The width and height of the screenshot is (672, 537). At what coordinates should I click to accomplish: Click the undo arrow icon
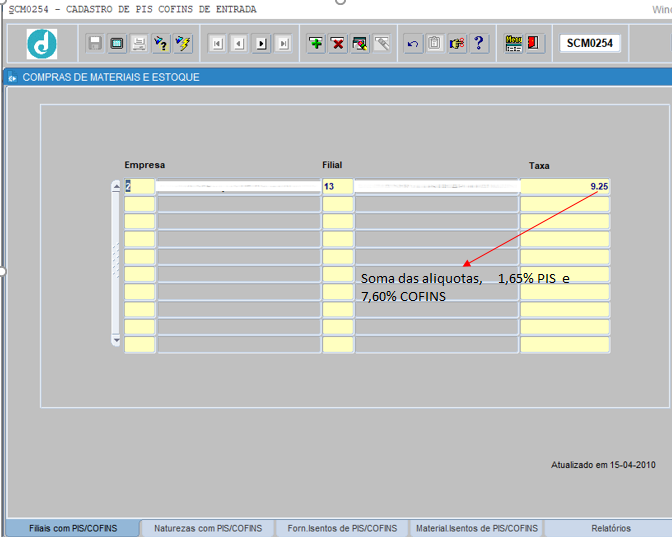coord(413,43)
